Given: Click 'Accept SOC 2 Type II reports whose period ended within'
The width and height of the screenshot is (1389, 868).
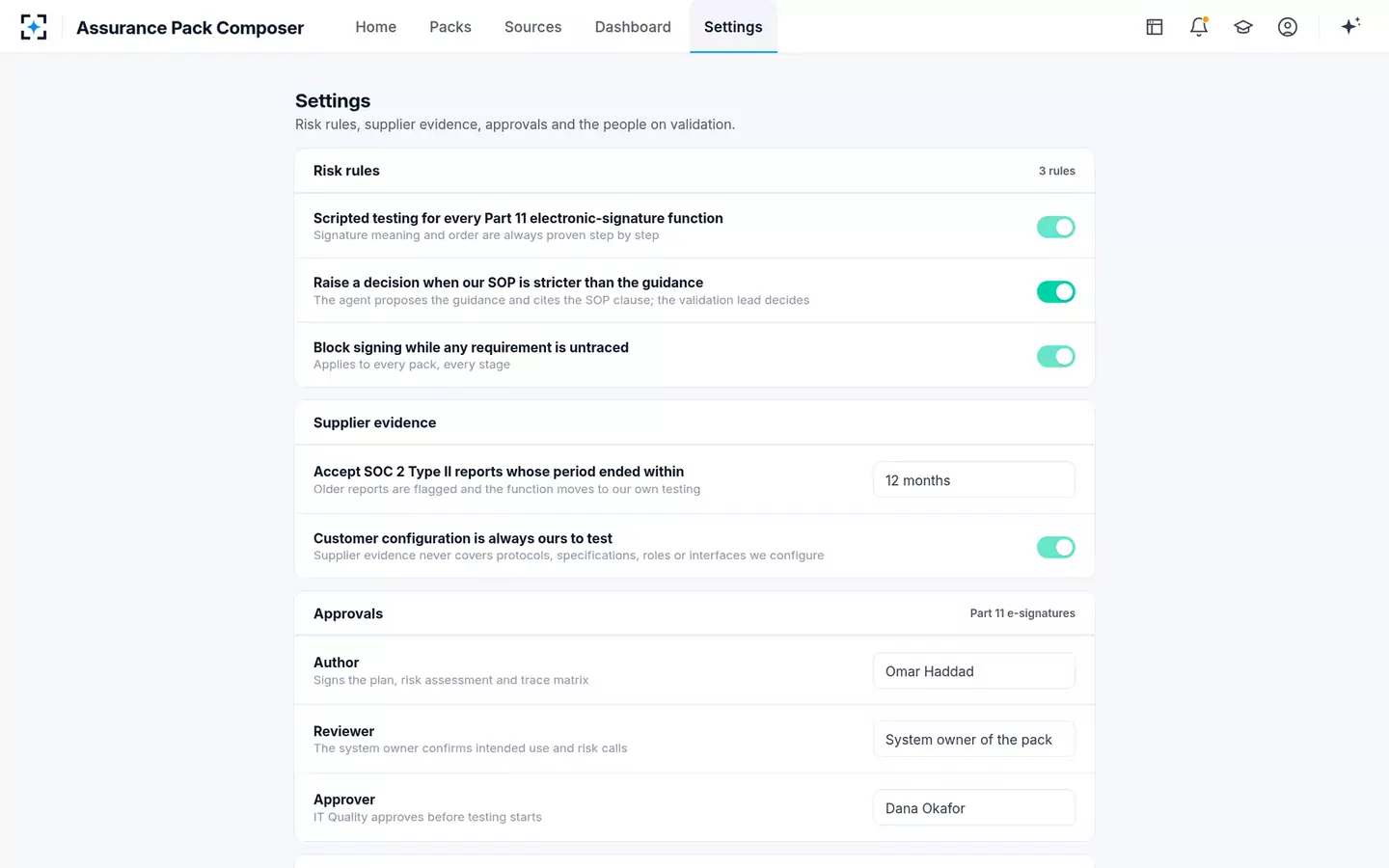Looking at the screenshot, I should point(499,472).
